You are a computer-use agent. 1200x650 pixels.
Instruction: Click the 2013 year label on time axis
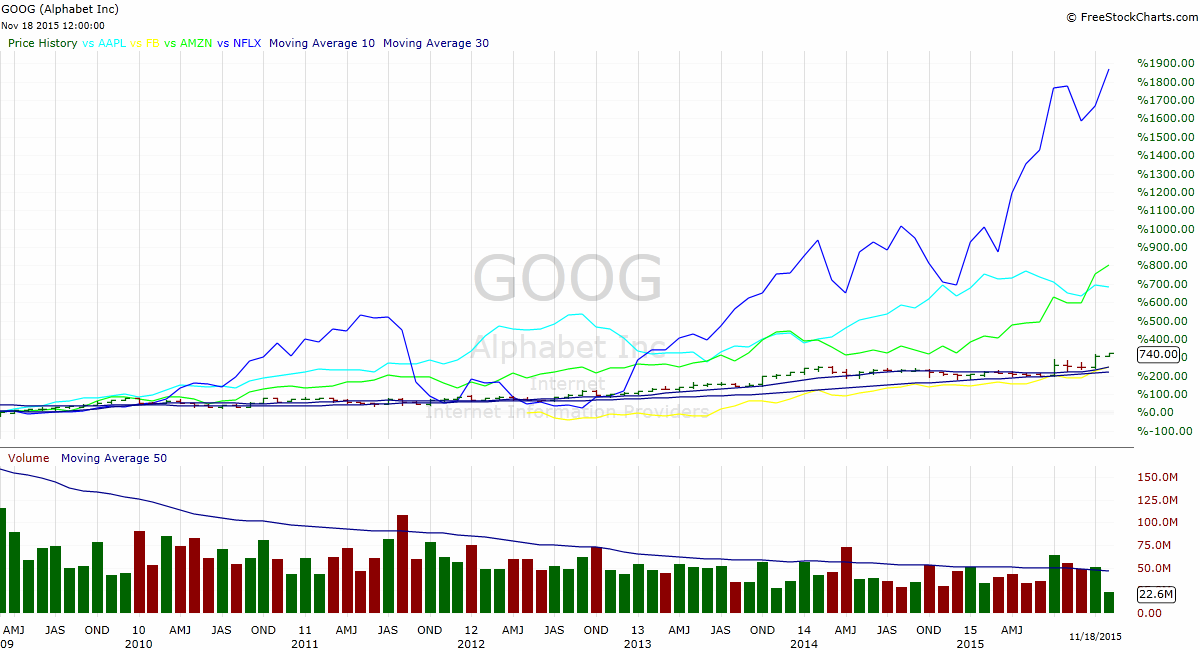coord(637,644)
